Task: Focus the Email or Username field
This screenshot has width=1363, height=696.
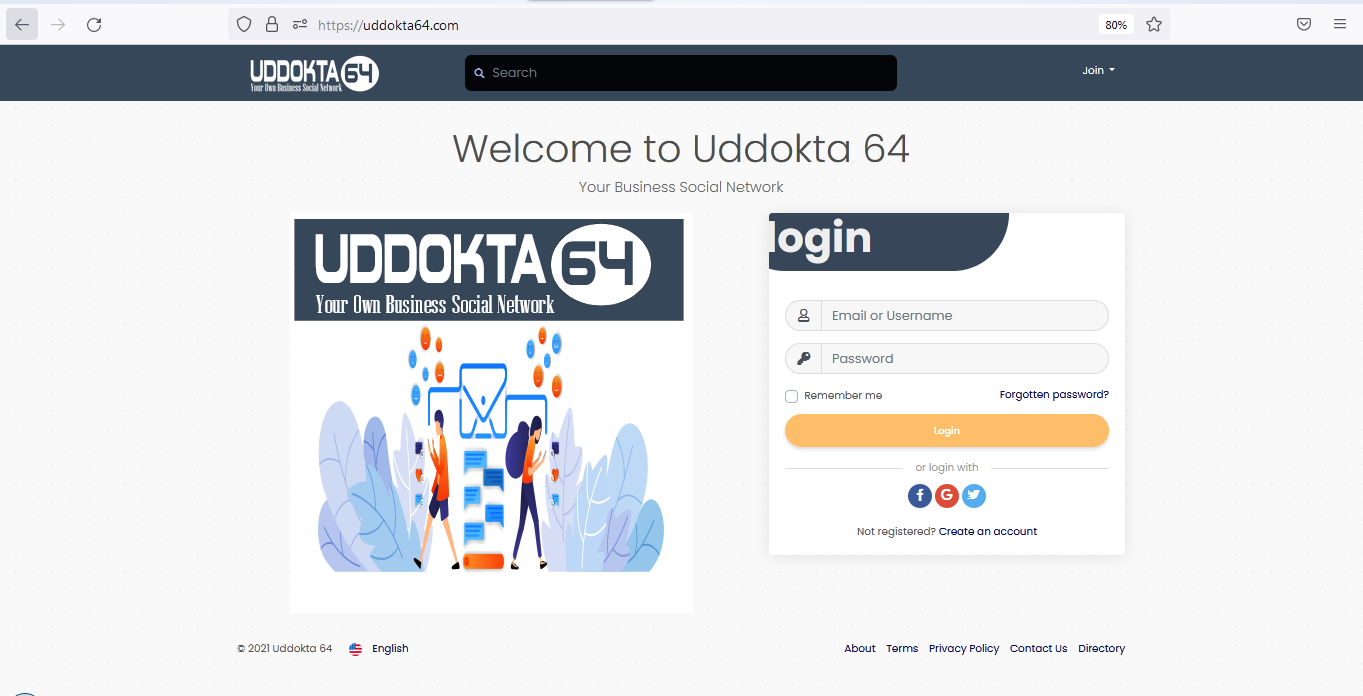Action: 947,316
